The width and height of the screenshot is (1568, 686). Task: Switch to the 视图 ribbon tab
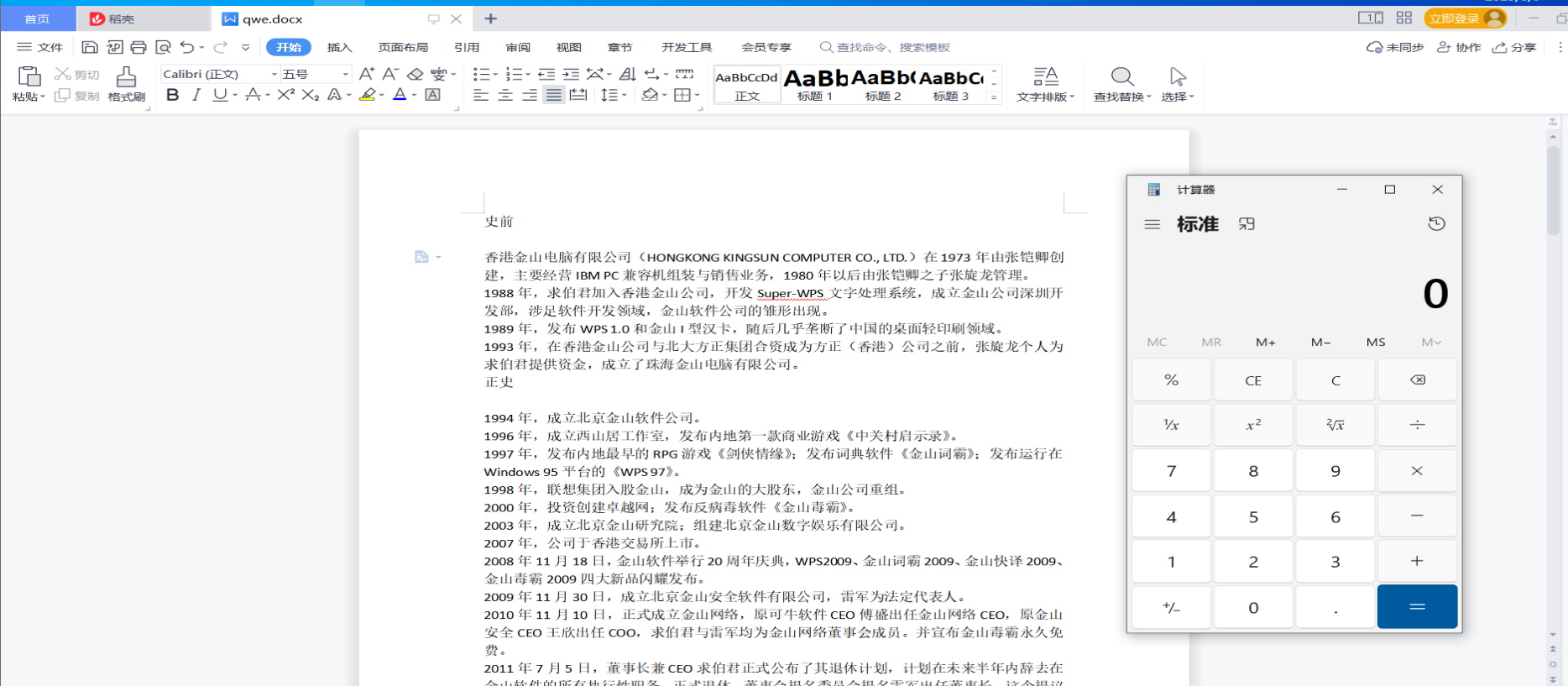click(x=568, y=47)
